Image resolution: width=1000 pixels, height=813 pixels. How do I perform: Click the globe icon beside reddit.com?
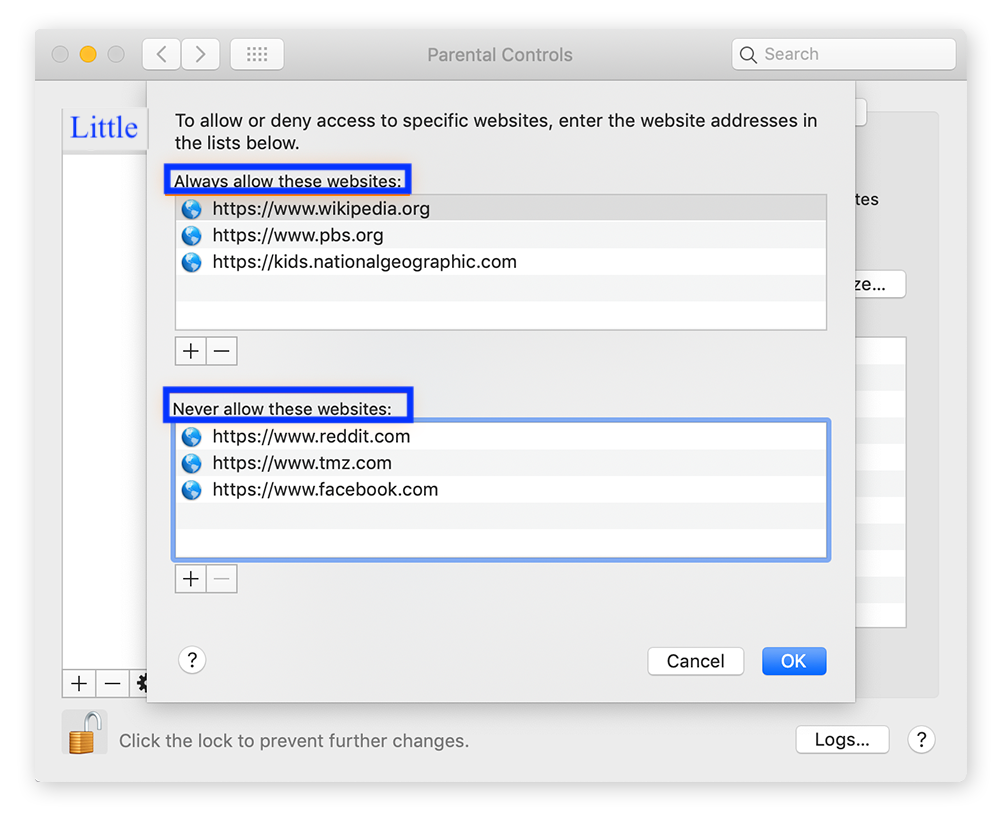pos(191,436)
